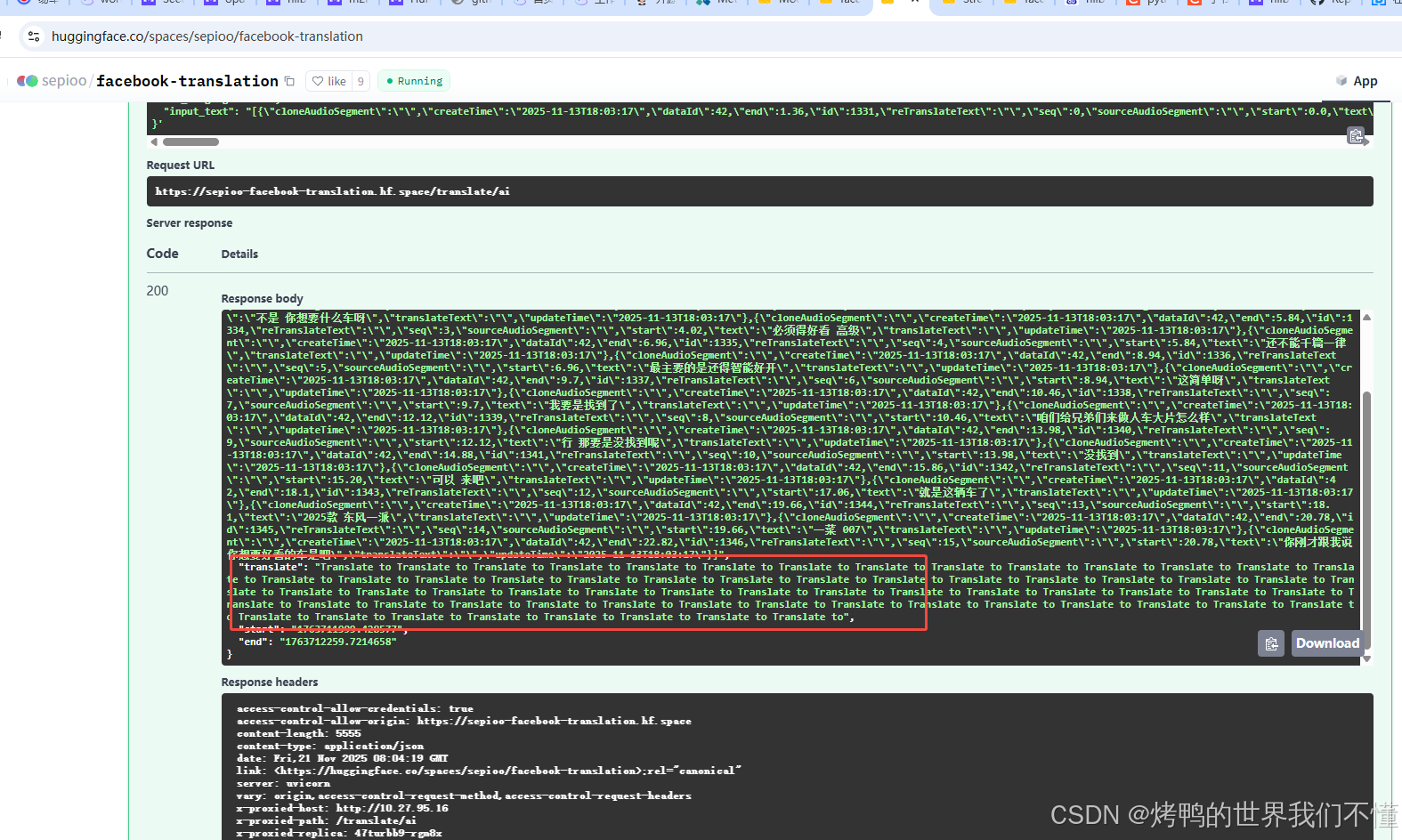Click the Running status badge
This screenshot has width=1402, height=840.
click(x=414, y=81)
